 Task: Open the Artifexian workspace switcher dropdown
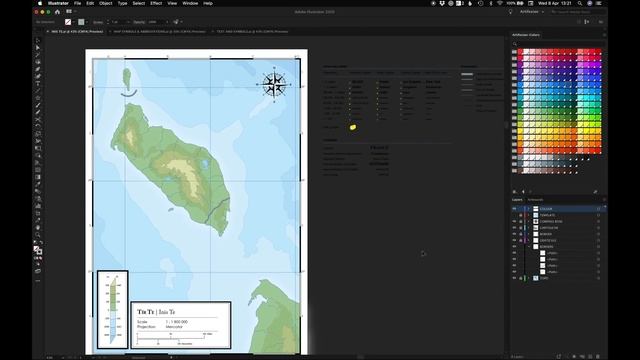(532, 12)
